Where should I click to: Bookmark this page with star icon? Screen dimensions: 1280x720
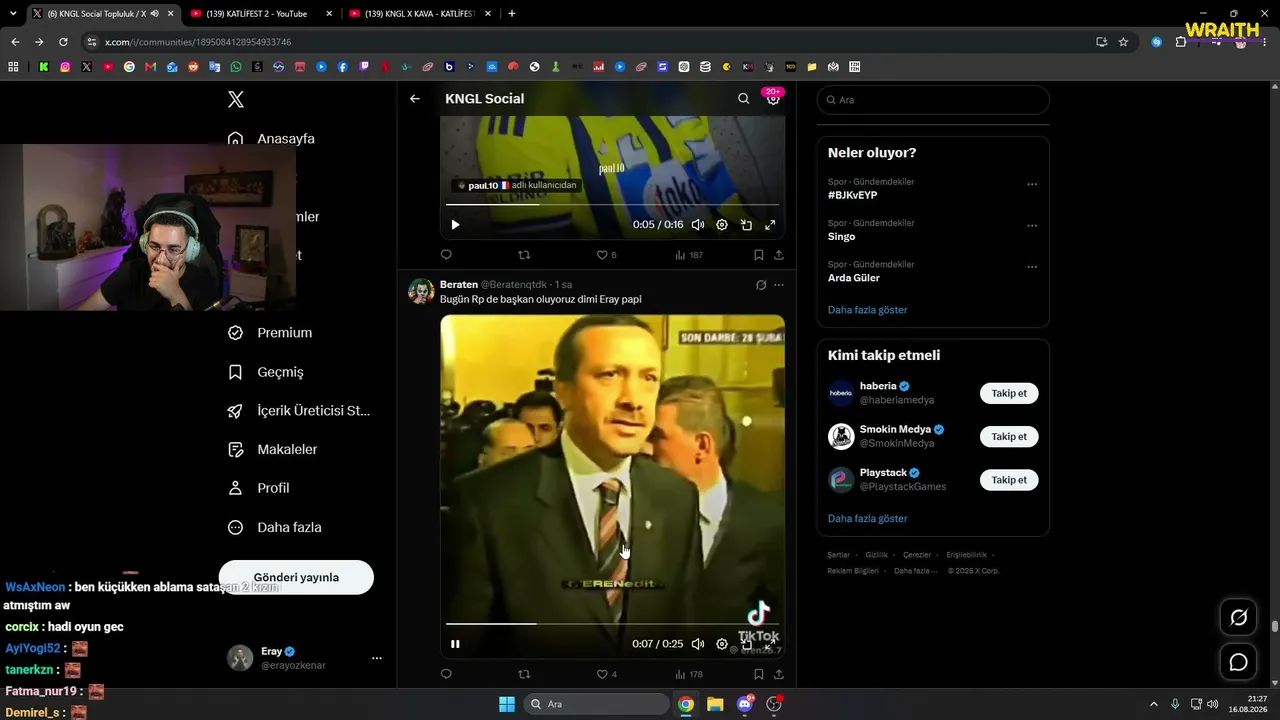click(1123, 42)
